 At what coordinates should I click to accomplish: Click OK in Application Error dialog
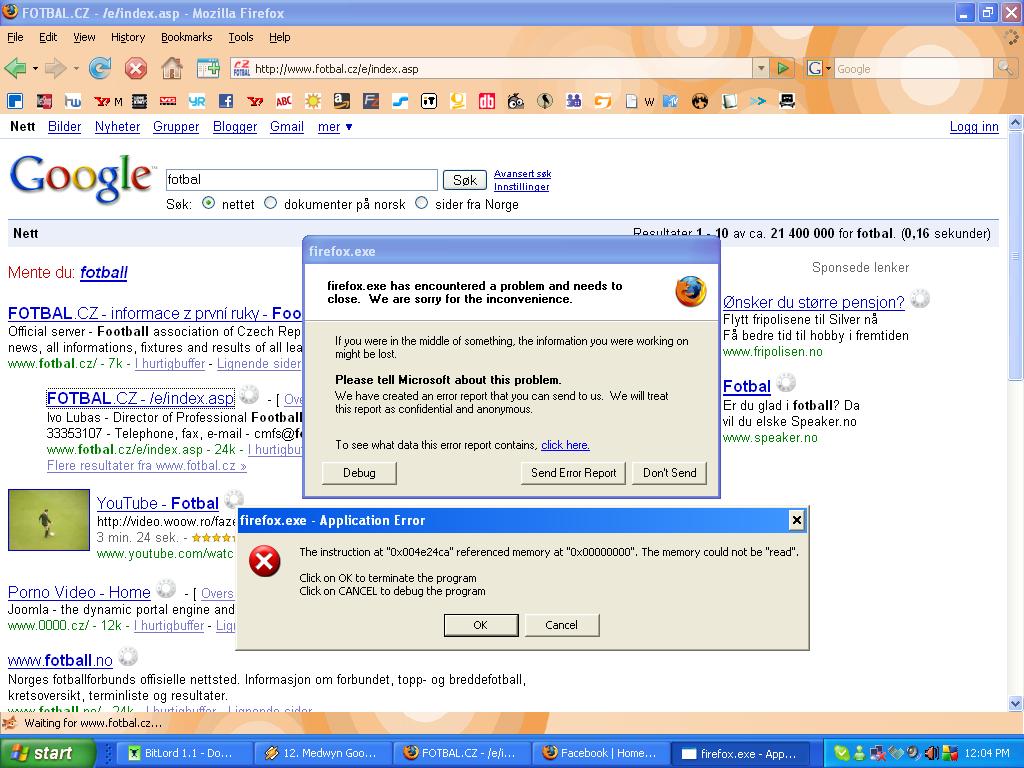tap(481, 625)
